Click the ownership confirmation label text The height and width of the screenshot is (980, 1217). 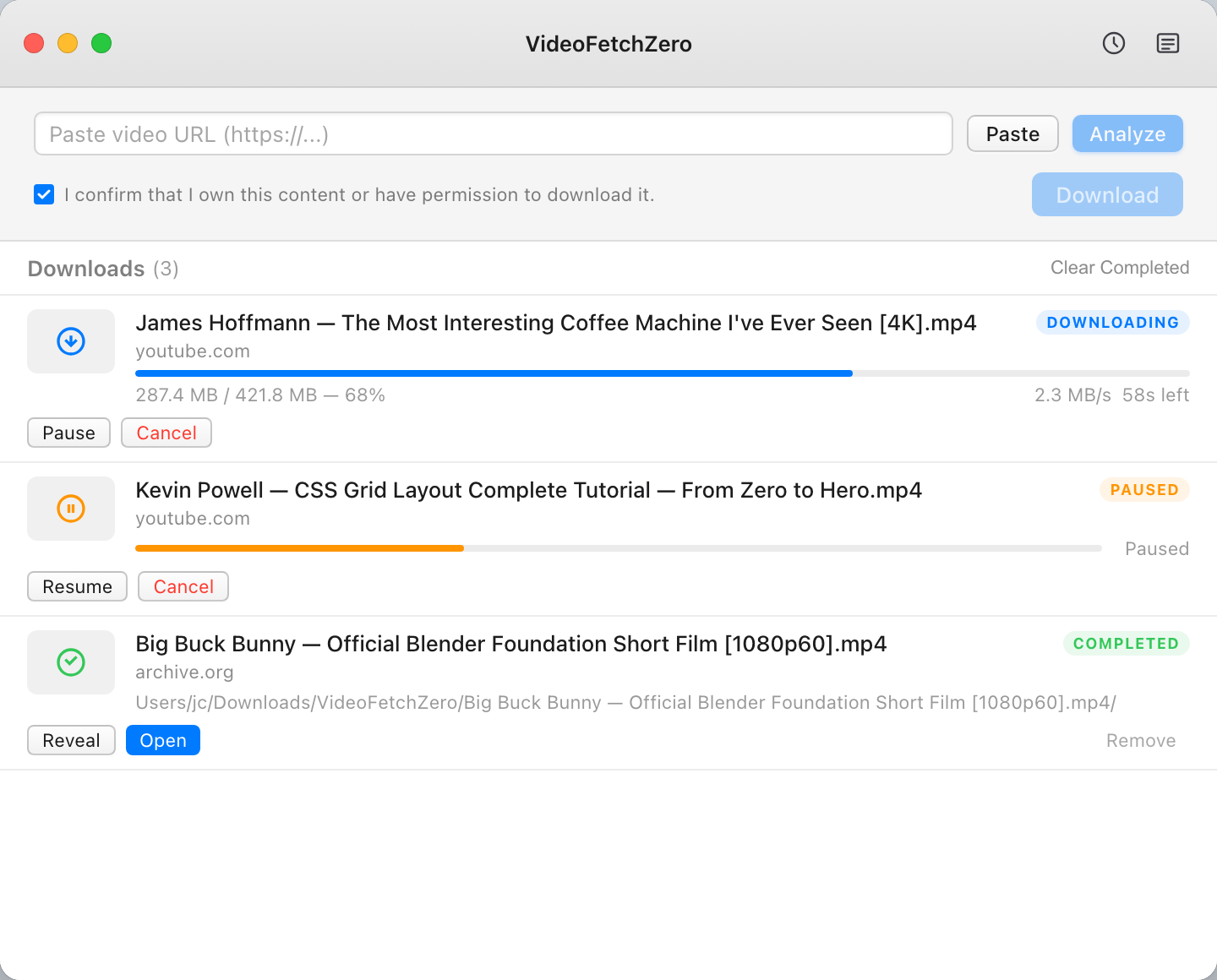tap(359, 195)
